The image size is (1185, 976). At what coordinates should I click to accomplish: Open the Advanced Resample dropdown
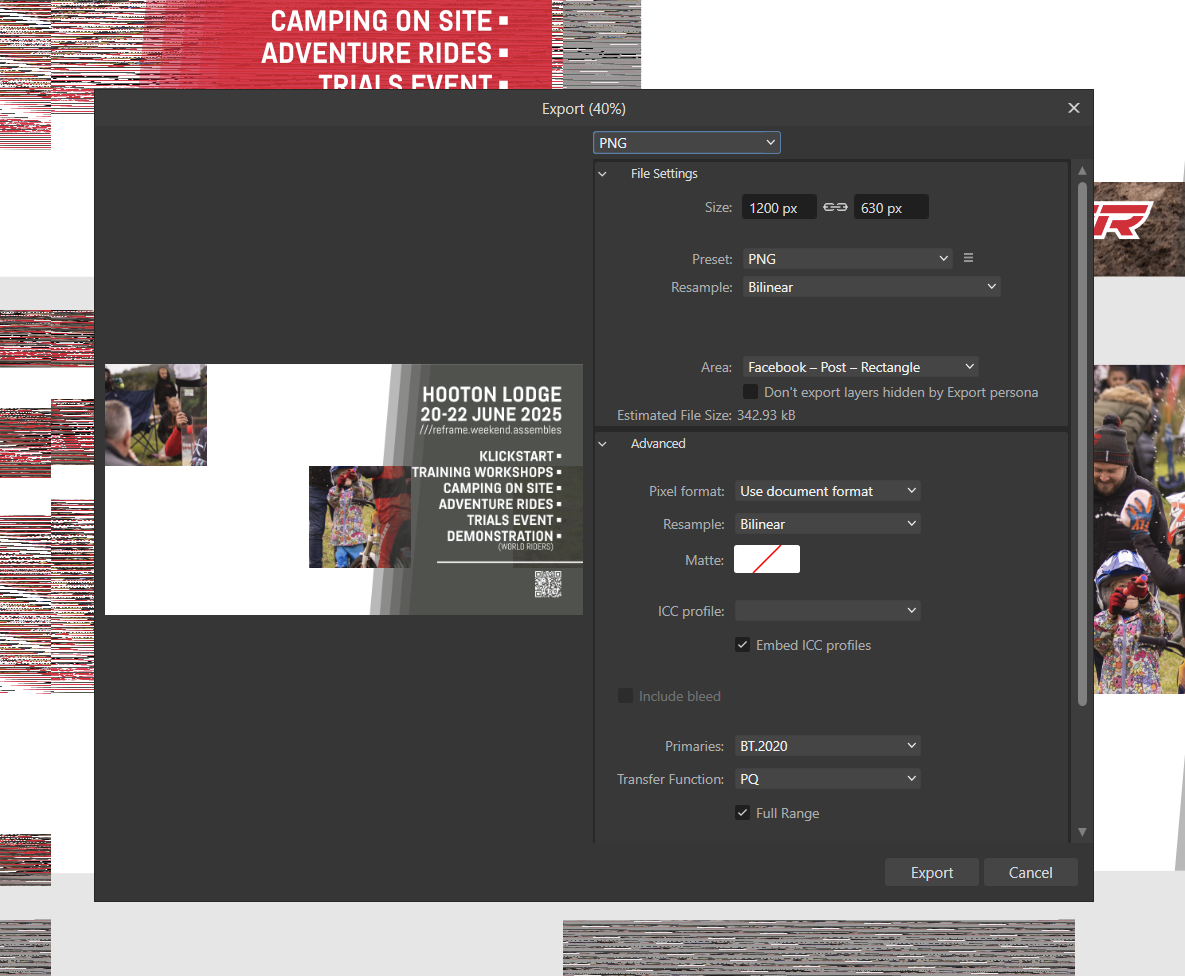pos(828,524)
